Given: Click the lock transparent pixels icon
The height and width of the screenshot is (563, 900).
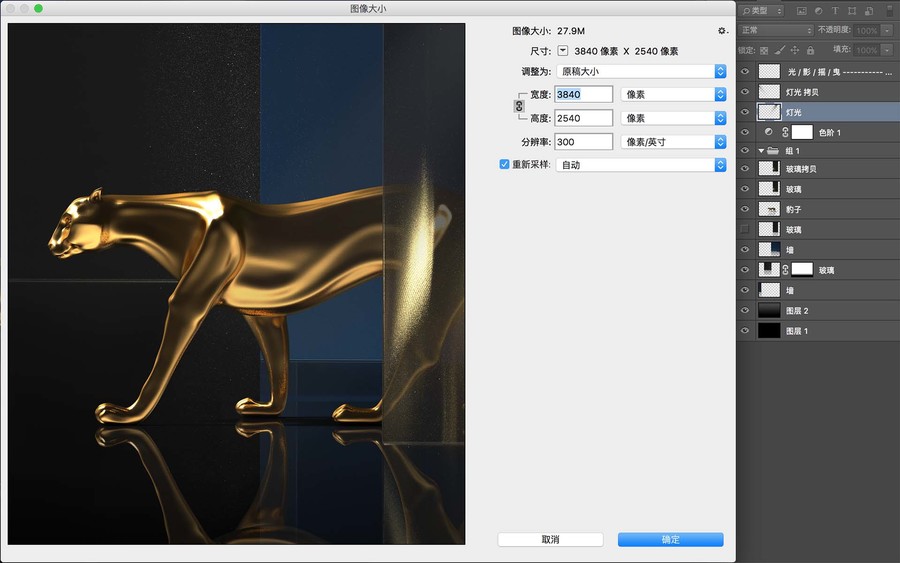Looking at the screenshot, I should (764, 51).
